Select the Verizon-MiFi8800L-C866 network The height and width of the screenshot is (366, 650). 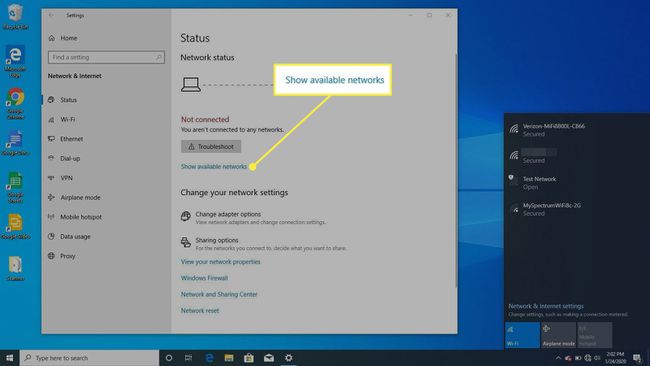(x=576, y=130)
